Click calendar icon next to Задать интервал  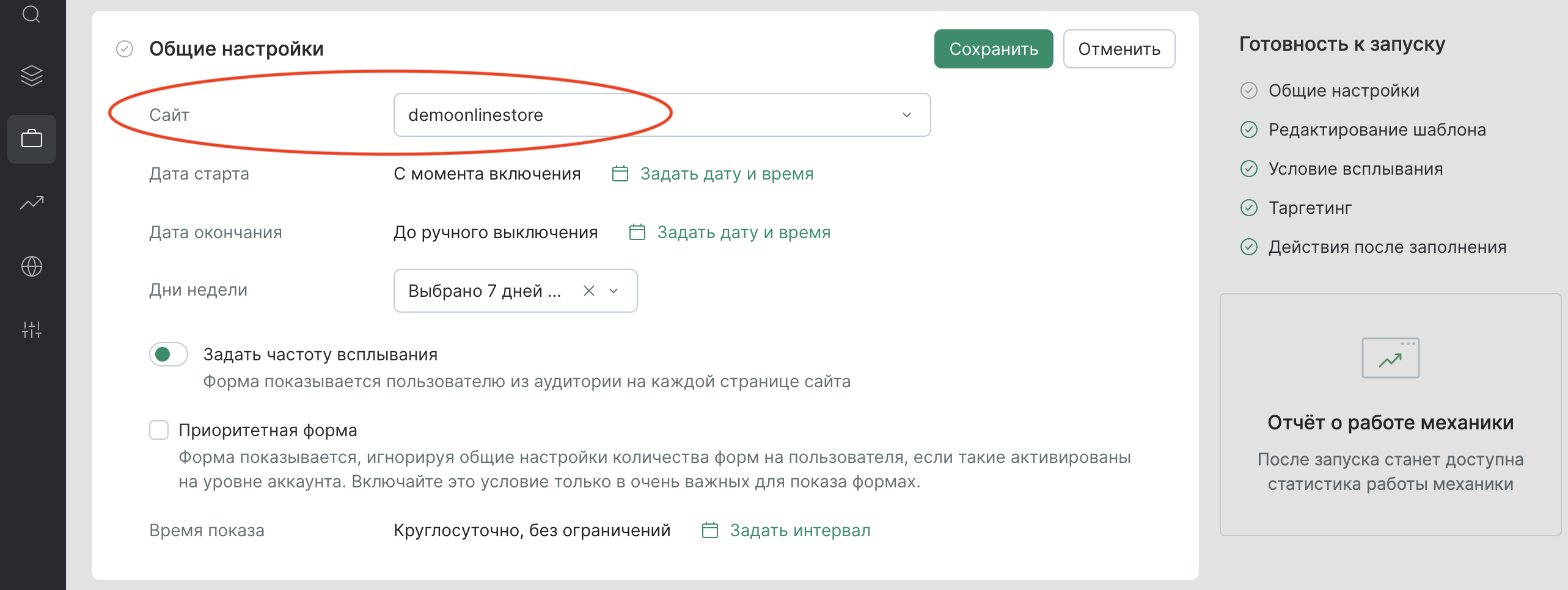pyautogui.click(x=710, y=530)
